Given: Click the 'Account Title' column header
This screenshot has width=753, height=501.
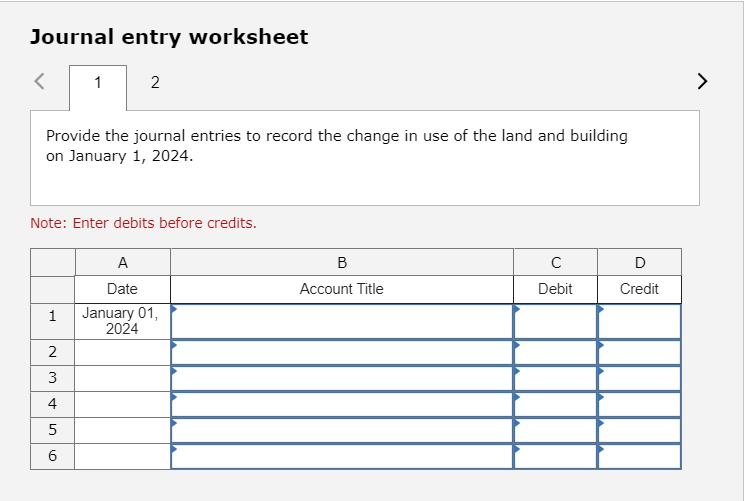Looking at the screenshot, I should [342, 289].
